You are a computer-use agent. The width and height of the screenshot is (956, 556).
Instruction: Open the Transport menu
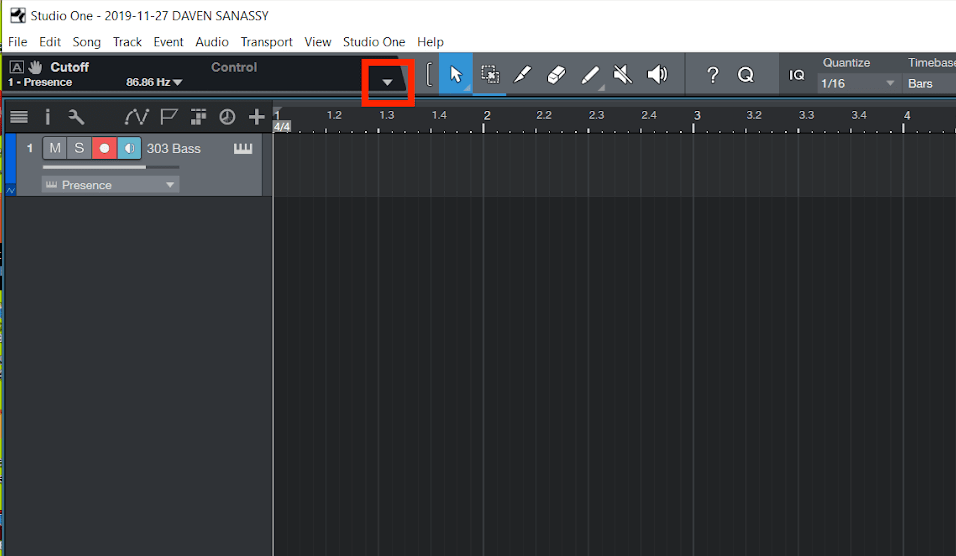click(x=266, y=41)
